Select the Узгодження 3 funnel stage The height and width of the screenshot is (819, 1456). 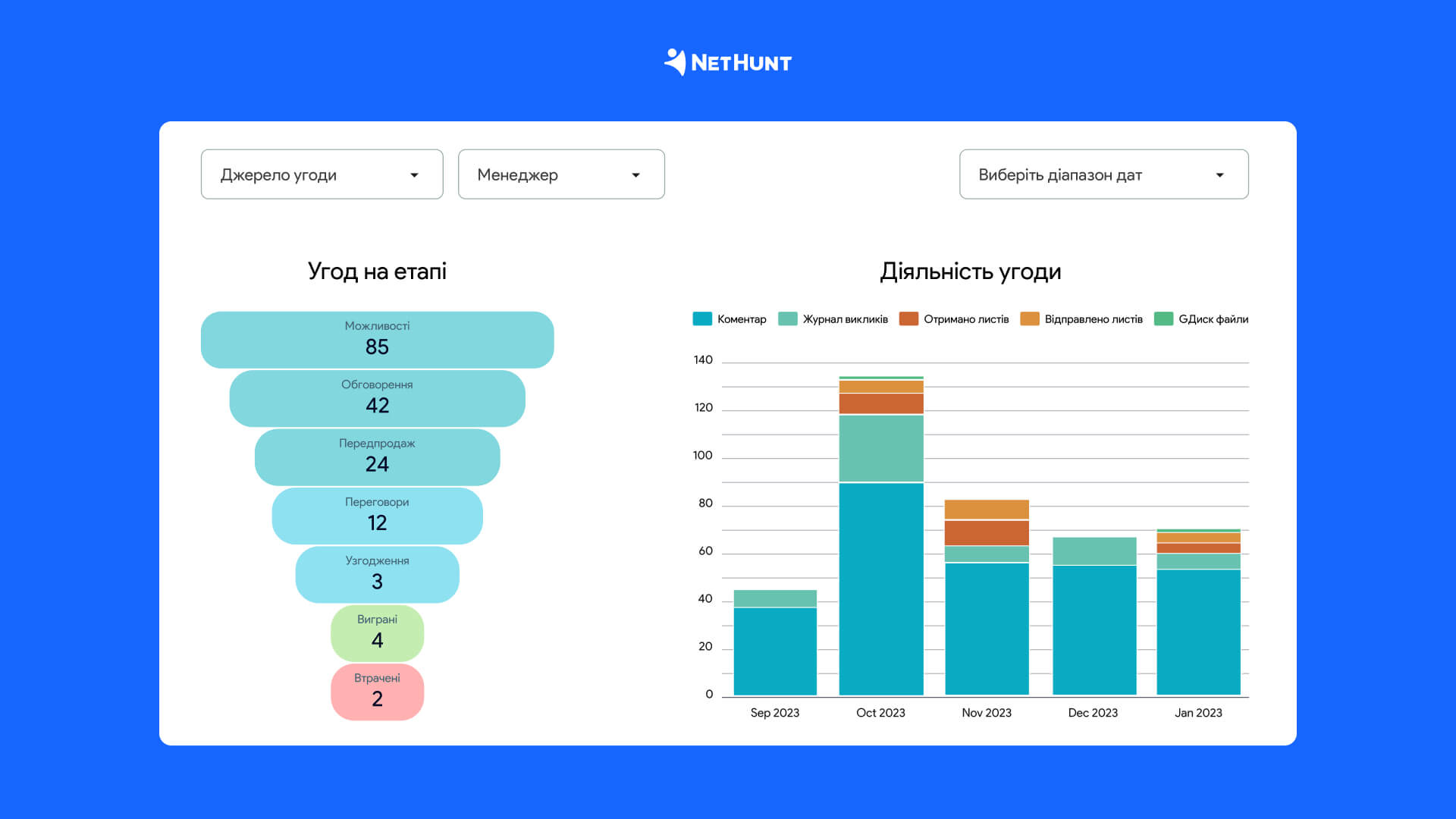pos(377,574)
